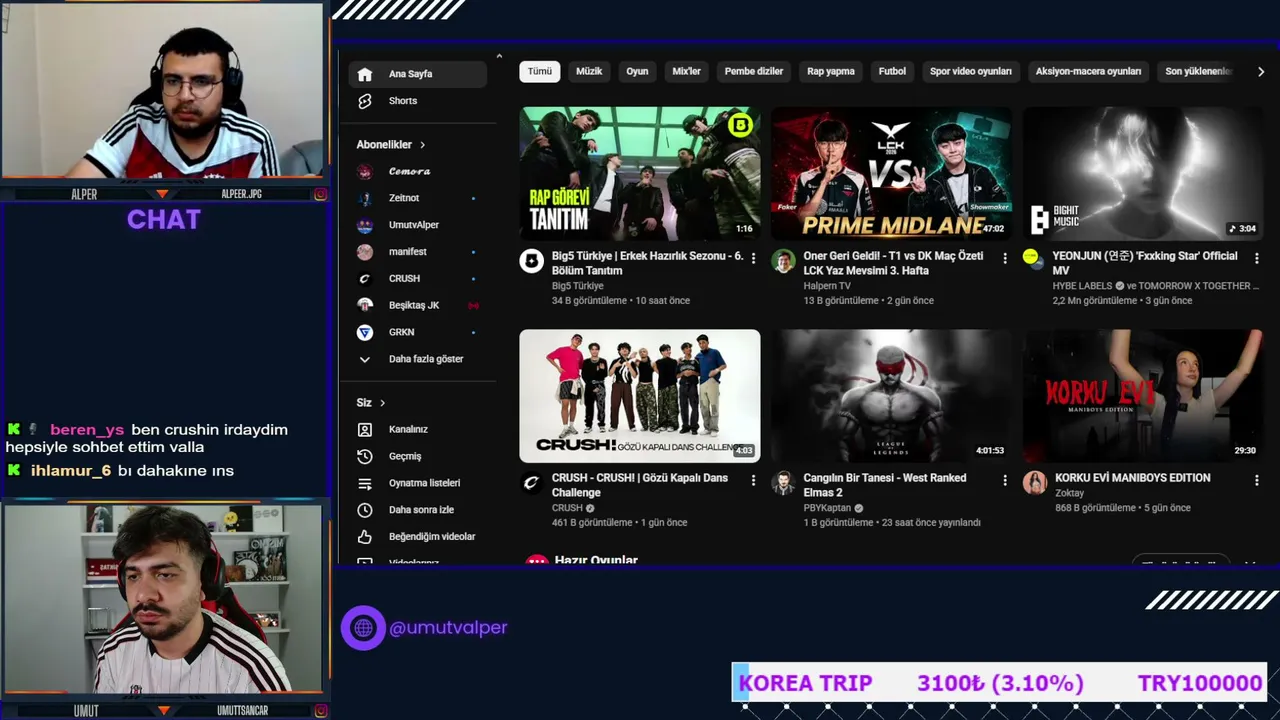Click HYBE LABELS avatar beside YEONJUN video

click(x=1031, y=257)
